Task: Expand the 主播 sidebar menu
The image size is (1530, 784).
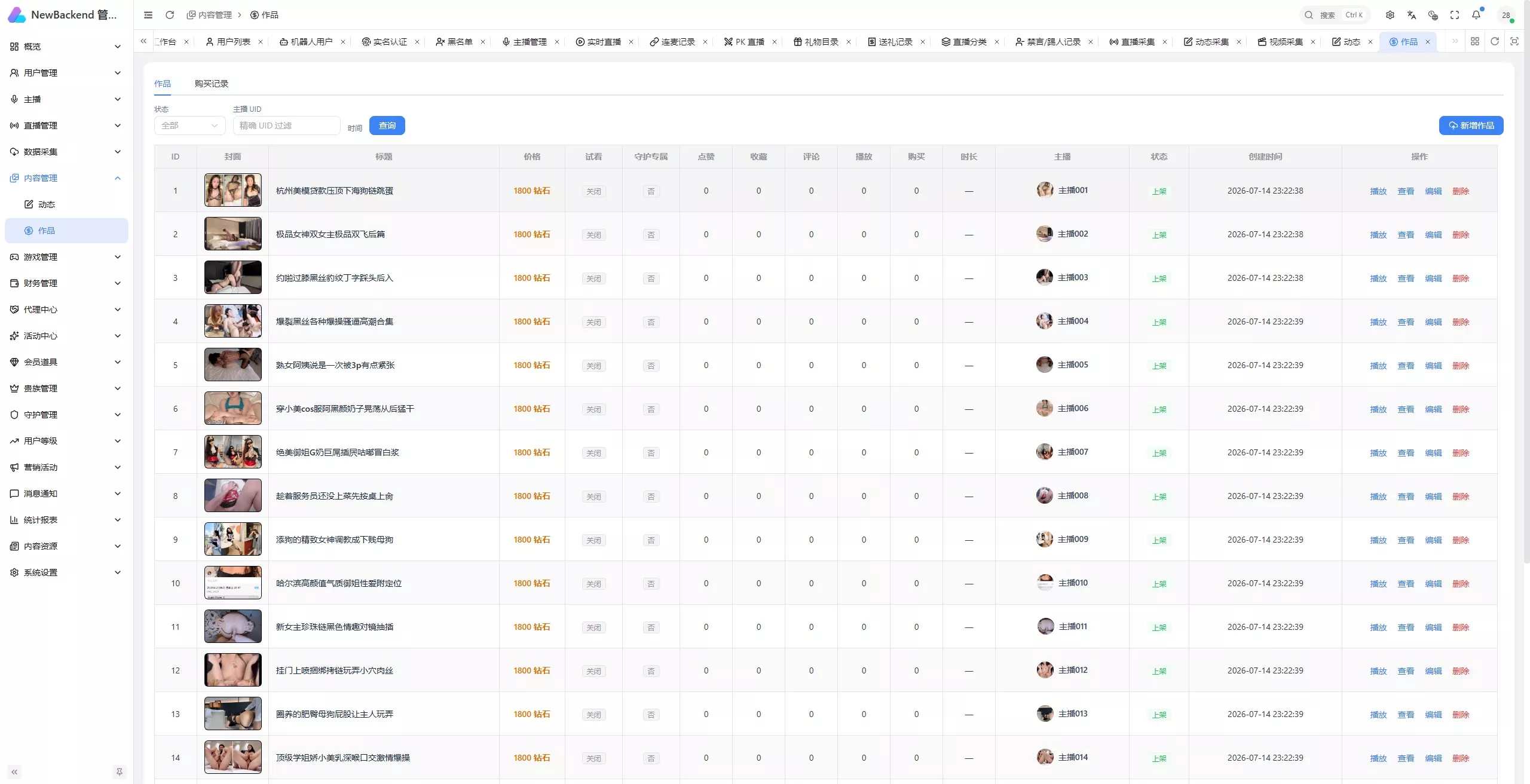Action: click(x=66, y=99)
